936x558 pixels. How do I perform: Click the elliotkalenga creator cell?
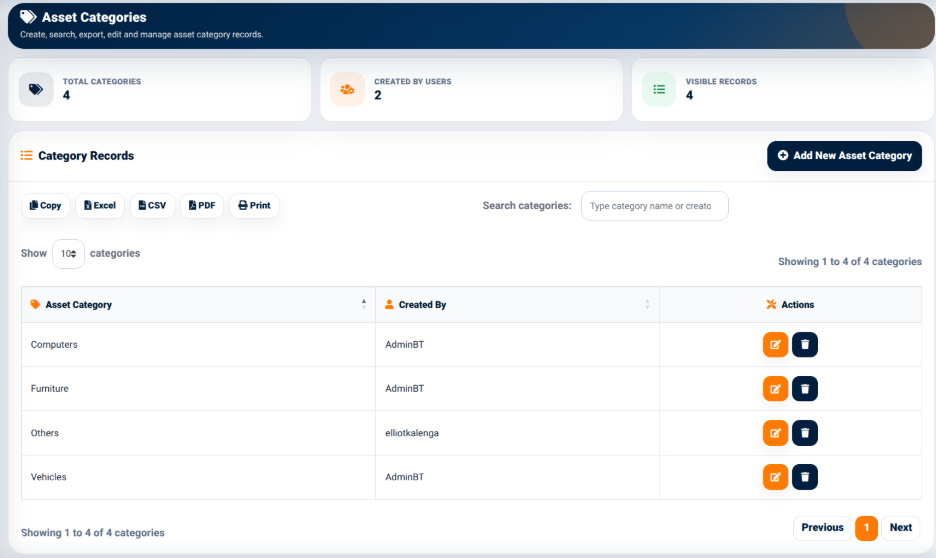[x=517, y=433]
